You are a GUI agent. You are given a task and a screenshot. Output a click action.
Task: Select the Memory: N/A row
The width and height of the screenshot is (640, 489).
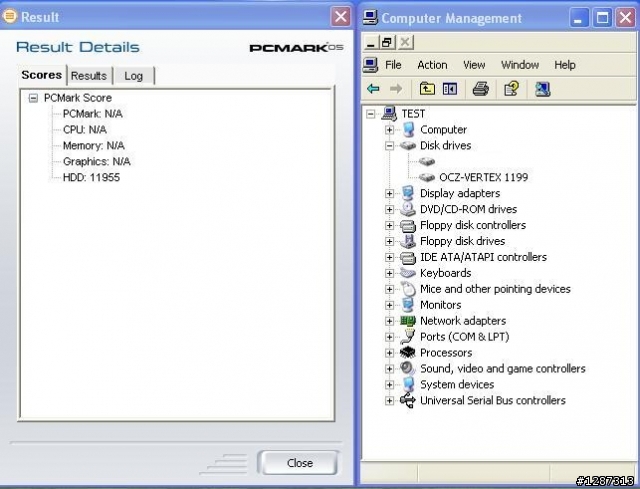pyautogui.click(x=94, y=146)
